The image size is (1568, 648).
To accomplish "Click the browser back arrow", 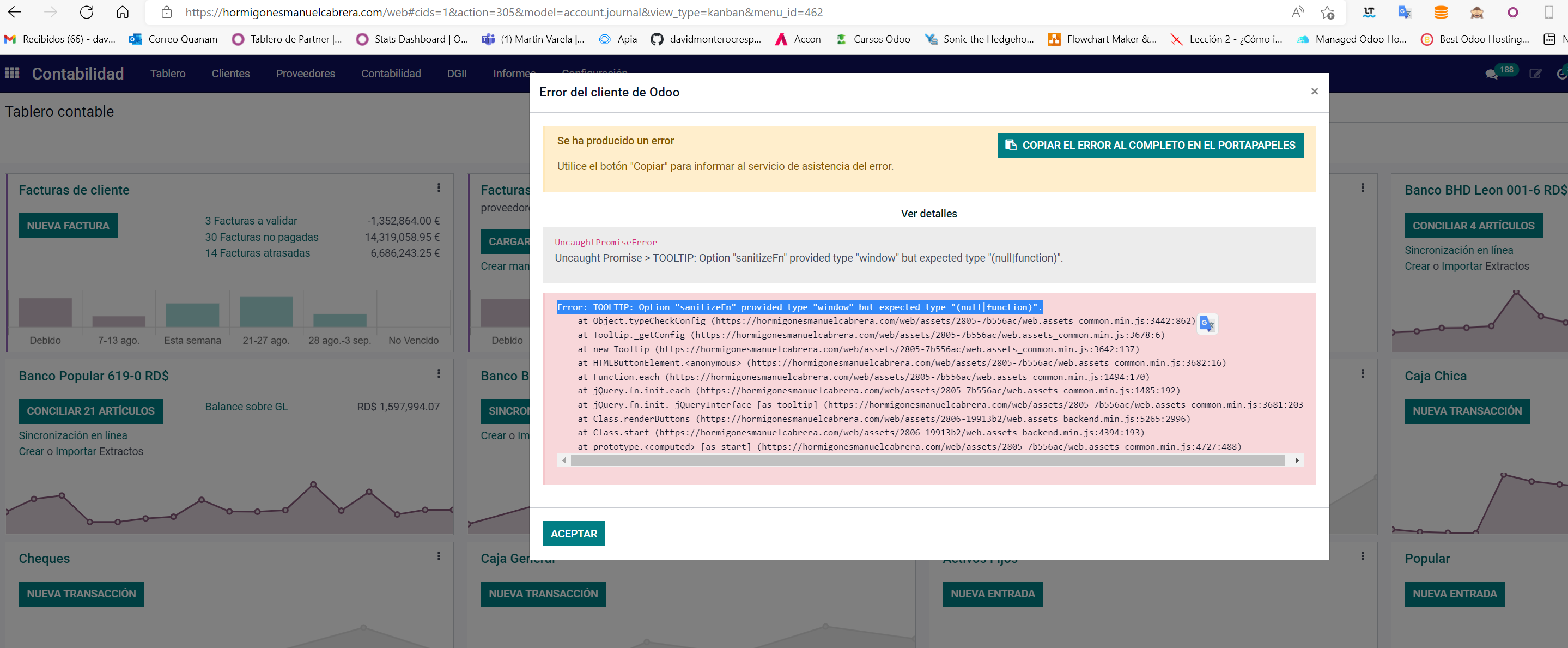I will [x=15, y=12].
